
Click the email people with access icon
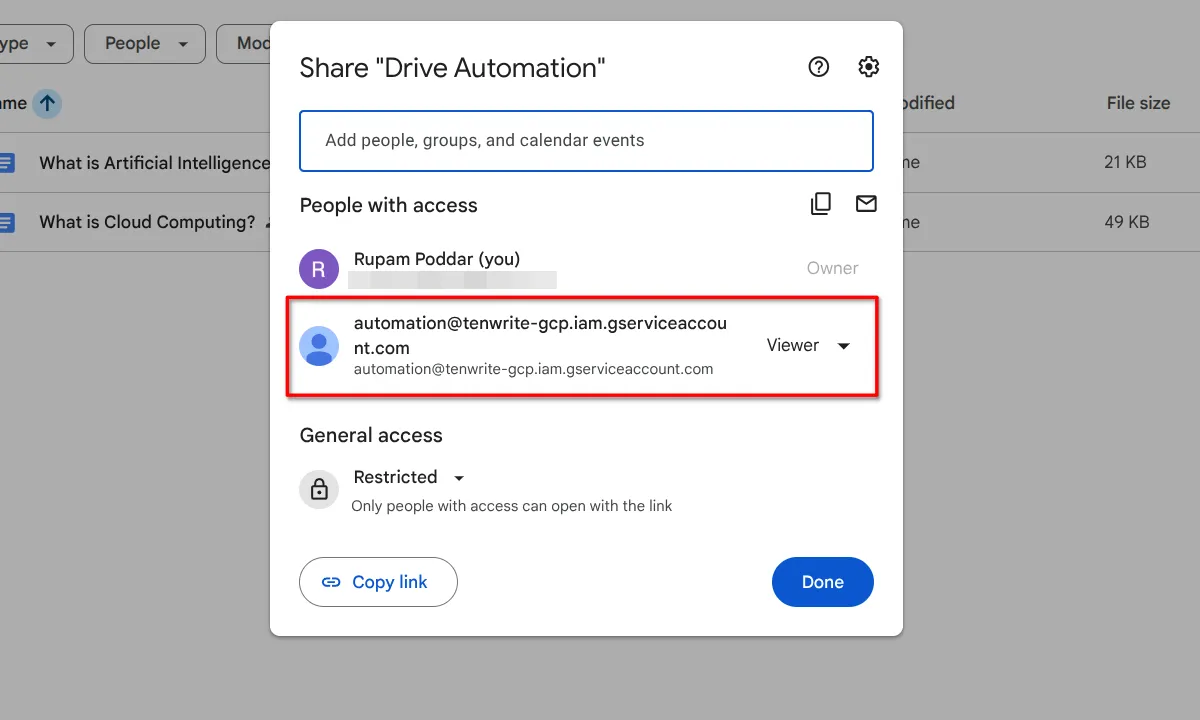pyautogui.click(x=866, y=203)
